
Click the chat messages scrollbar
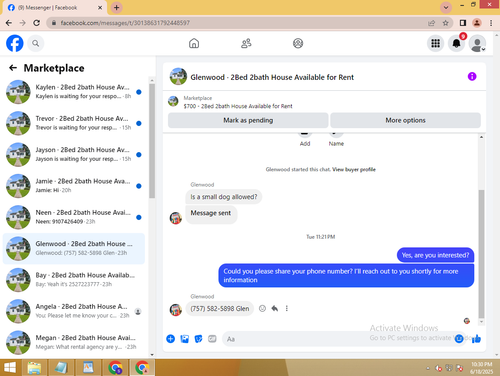tap(481, 253)
